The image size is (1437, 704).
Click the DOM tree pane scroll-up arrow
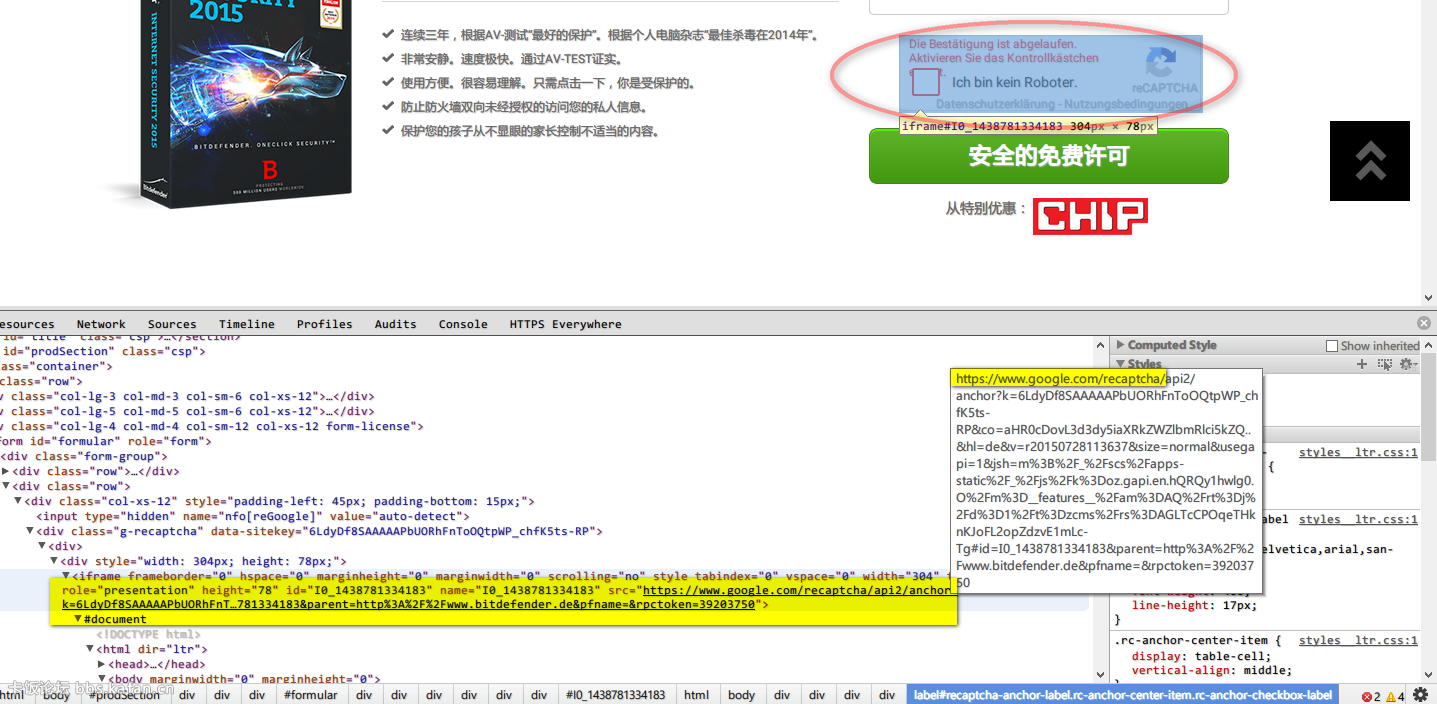pos(1102,343)
